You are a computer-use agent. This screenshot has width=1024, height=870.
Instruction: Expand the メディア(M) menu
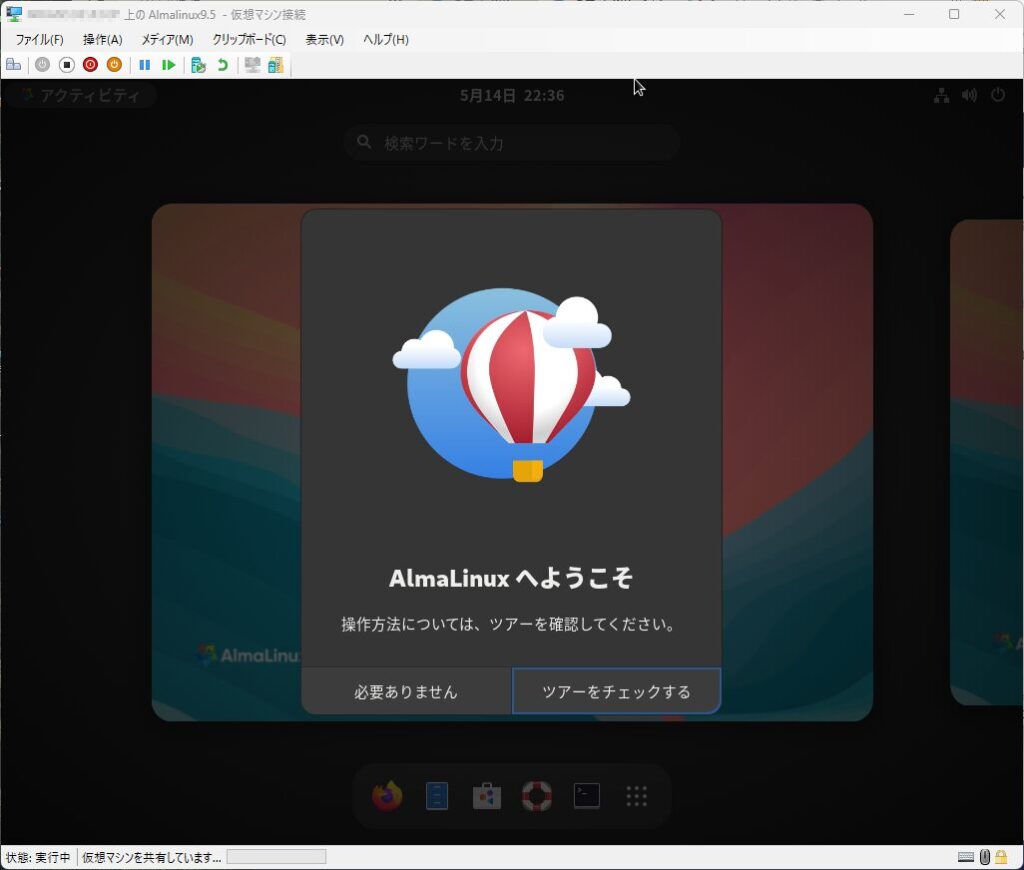click(x=167, y=40)
